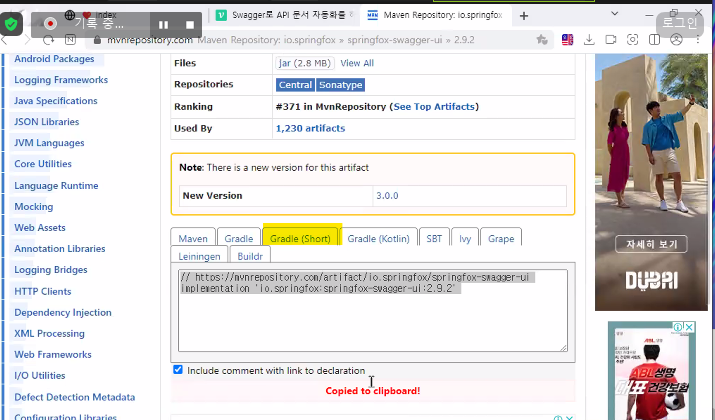Open I/O Utilities category

(40, 375)
